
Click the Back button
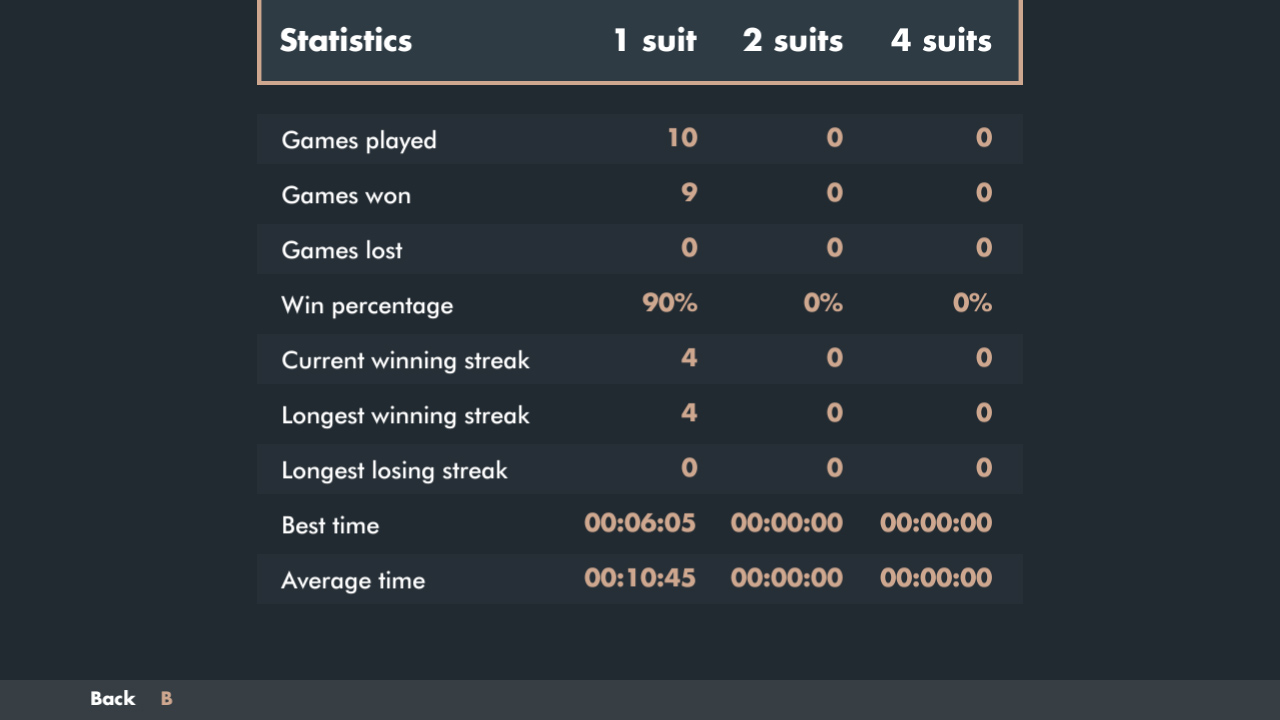(x=113, y=698)
